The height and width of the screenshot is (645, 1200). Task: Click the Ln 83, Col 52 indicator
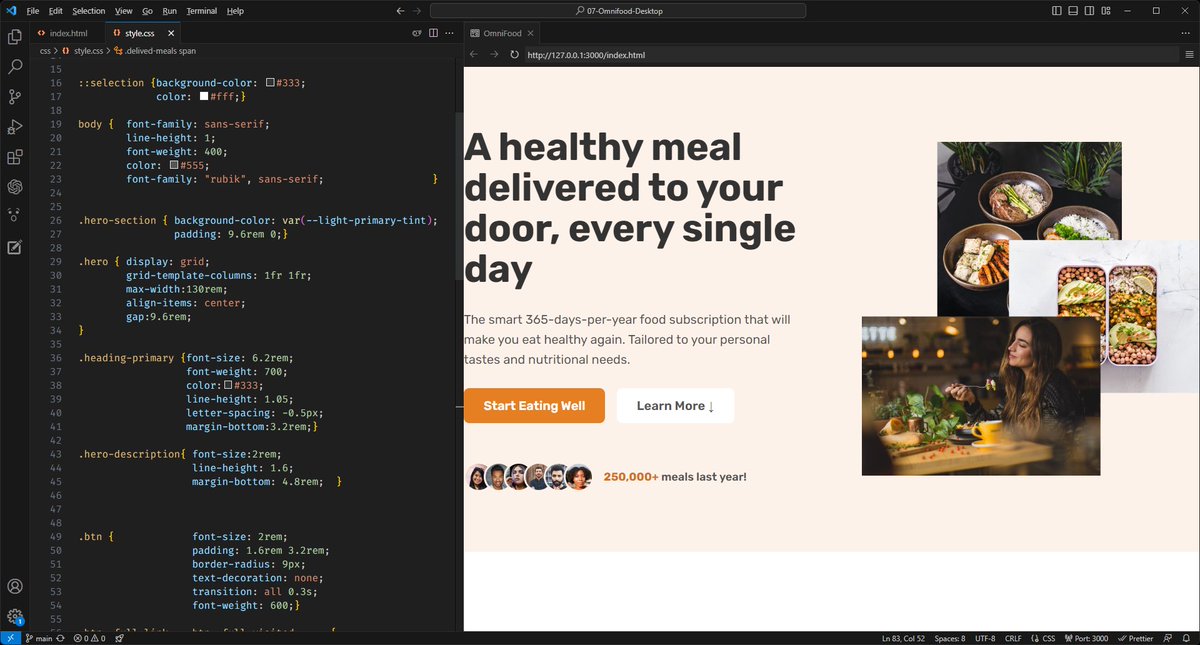[x=903, y=638]
